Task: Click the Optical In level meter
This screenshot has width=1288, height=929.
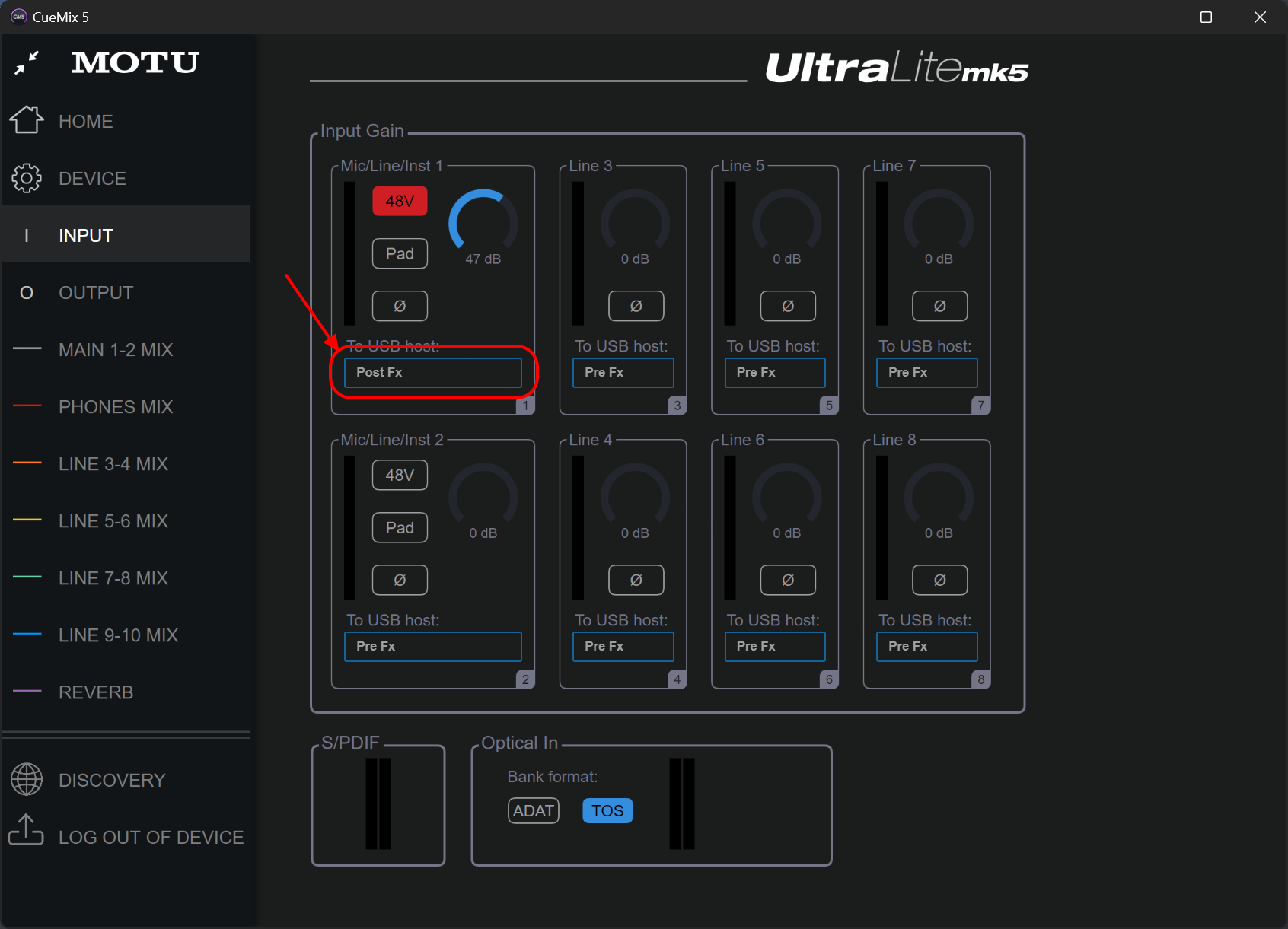Action: point(682,803)
